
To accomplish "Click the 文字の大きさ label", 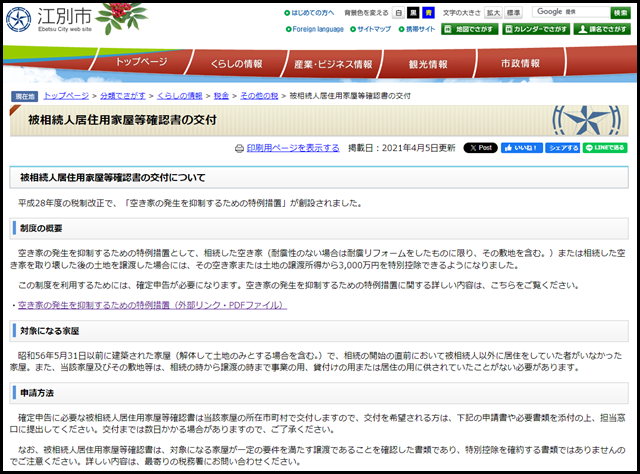I will click(462, 13).
